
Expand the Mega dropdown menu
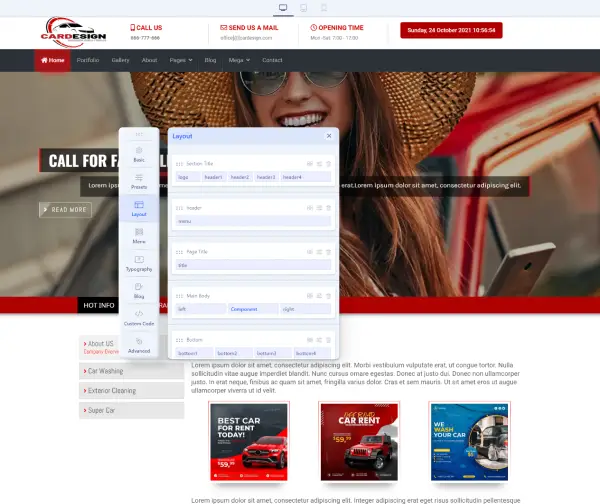(x=239, y=60)
